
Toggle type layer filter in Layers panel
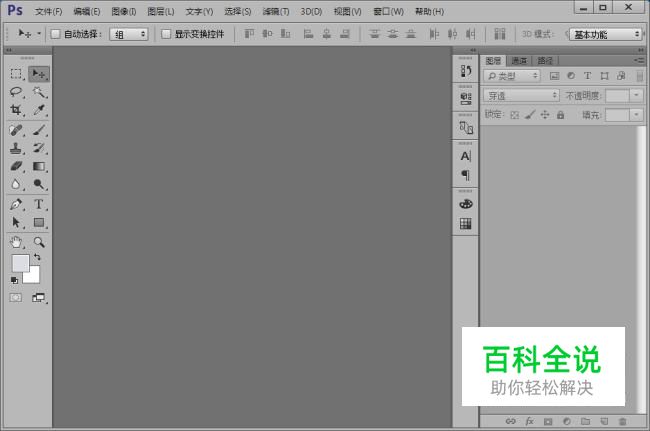[x=587, y=76]
